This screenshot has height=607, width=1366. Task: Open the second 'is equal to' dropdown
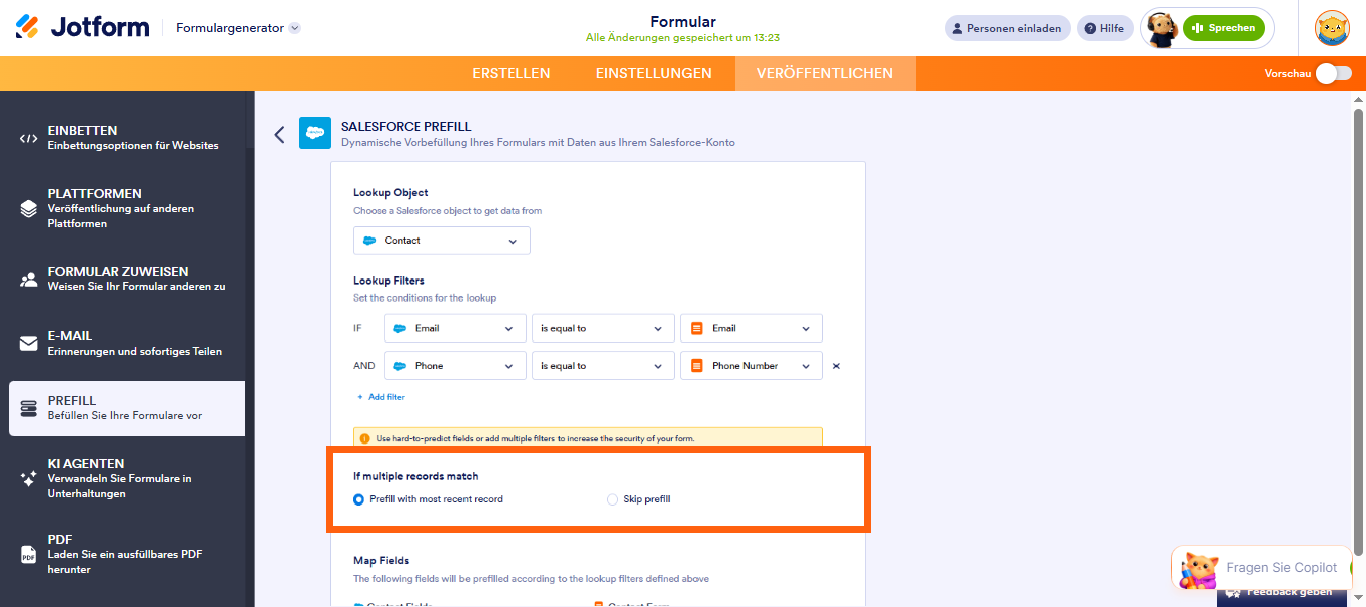[x=603, y=366]
